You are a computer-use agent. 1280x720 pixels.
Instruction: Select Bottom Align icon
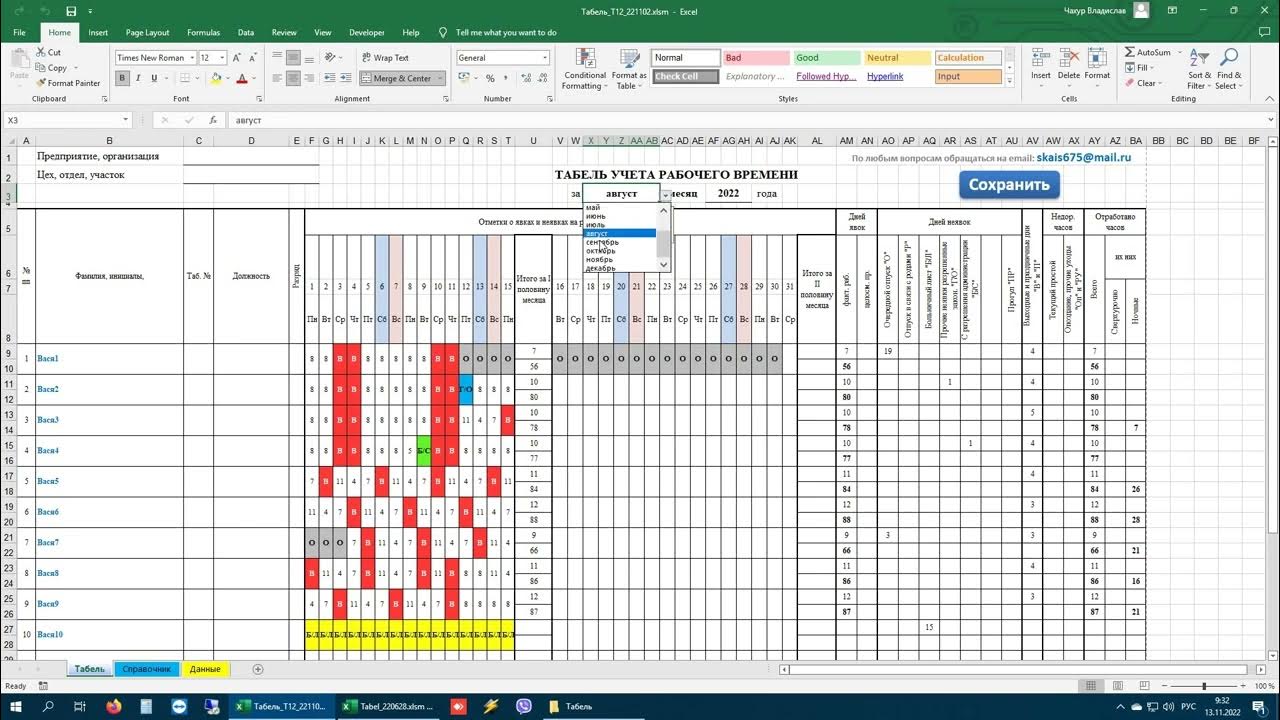click(x=311, y=58)
